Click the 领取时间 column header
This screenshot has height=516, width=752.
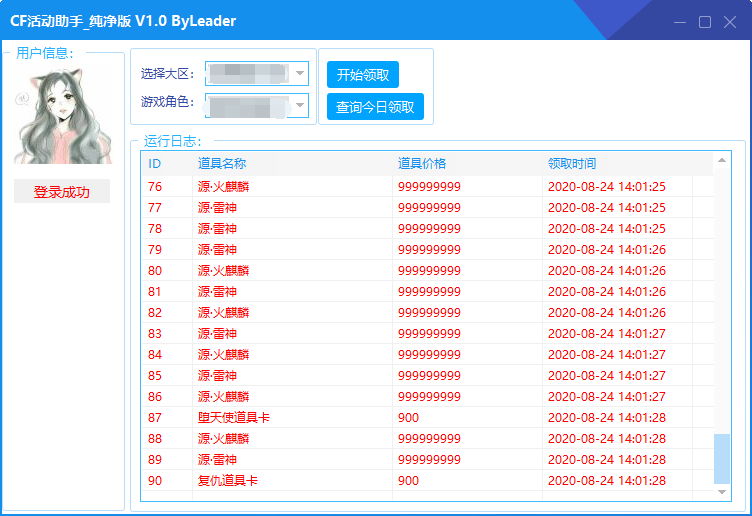tap(572, 164)
